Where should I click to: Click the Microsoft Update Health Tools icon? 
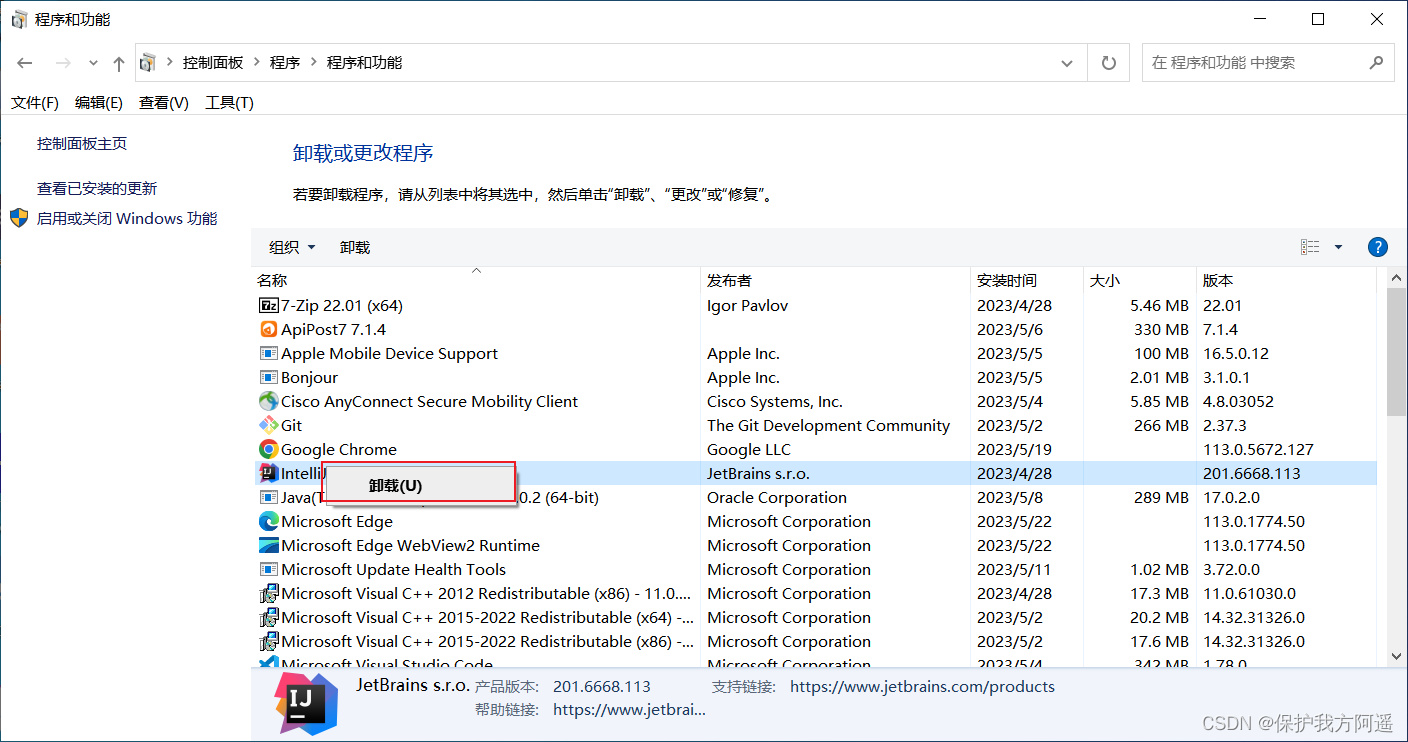click(x=268, y=570)
